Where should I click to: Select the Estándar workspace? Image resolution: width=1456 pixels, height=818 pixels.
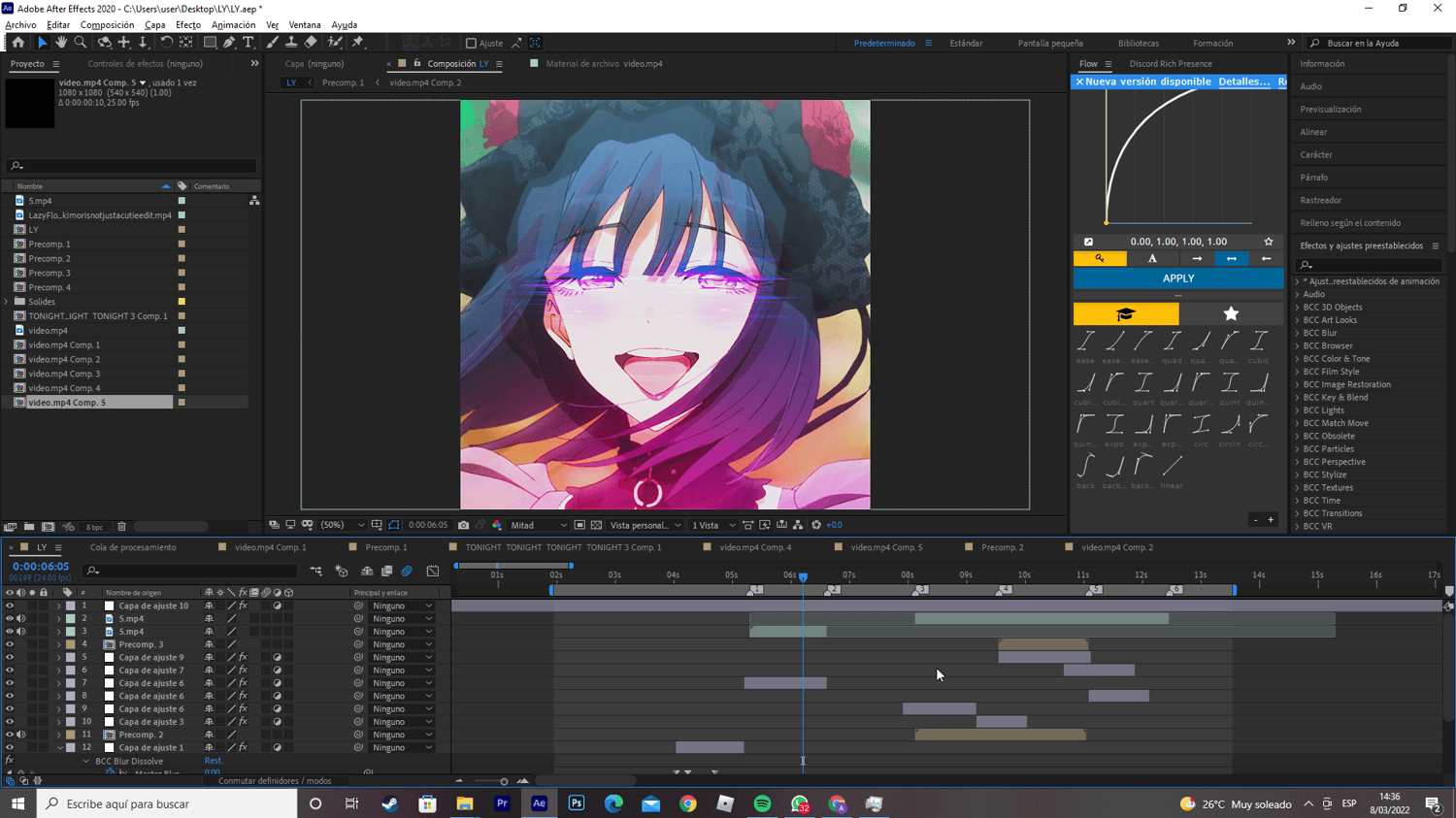tap(966, 43)
